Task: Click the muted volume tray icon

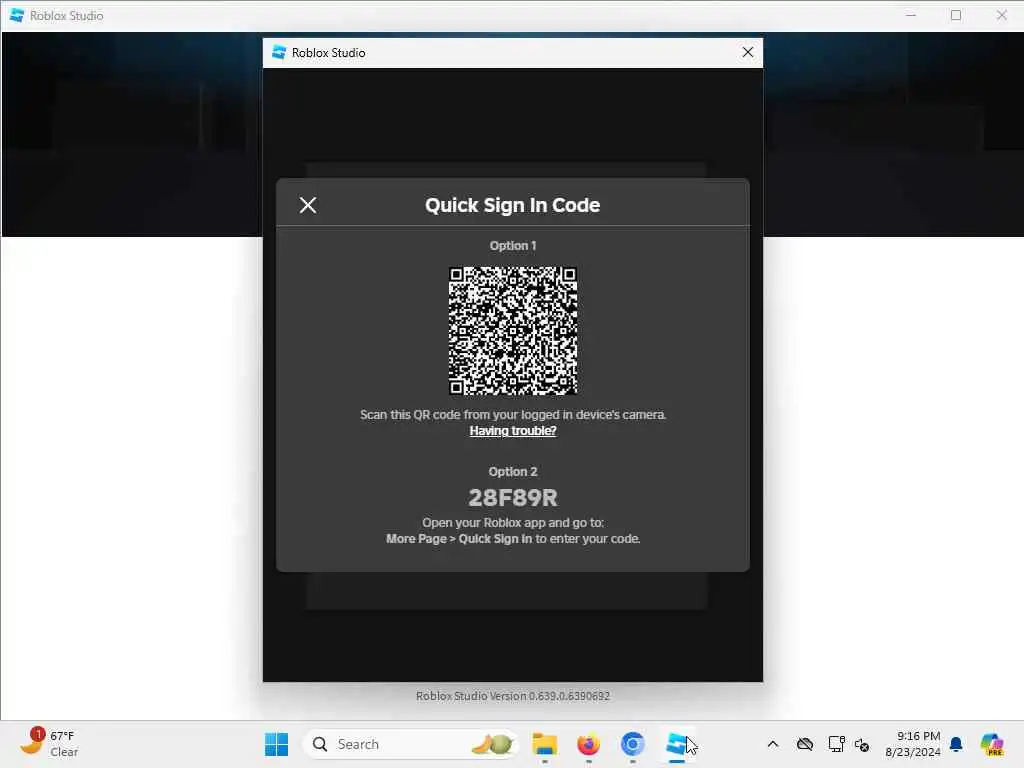Action: 862,744
